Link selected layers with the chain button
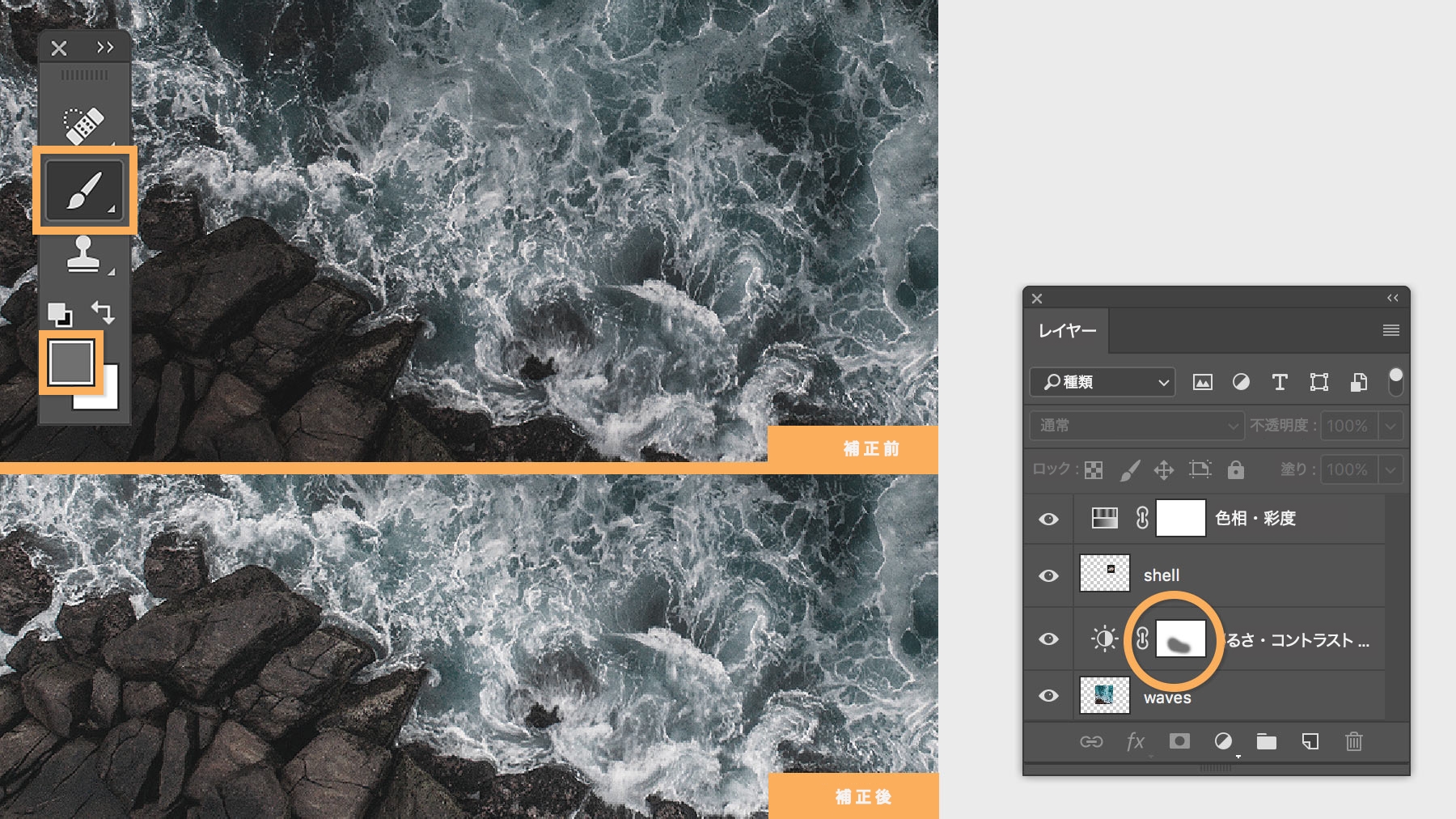Screen dimensions: 1456x819 tap(1094, 741)
